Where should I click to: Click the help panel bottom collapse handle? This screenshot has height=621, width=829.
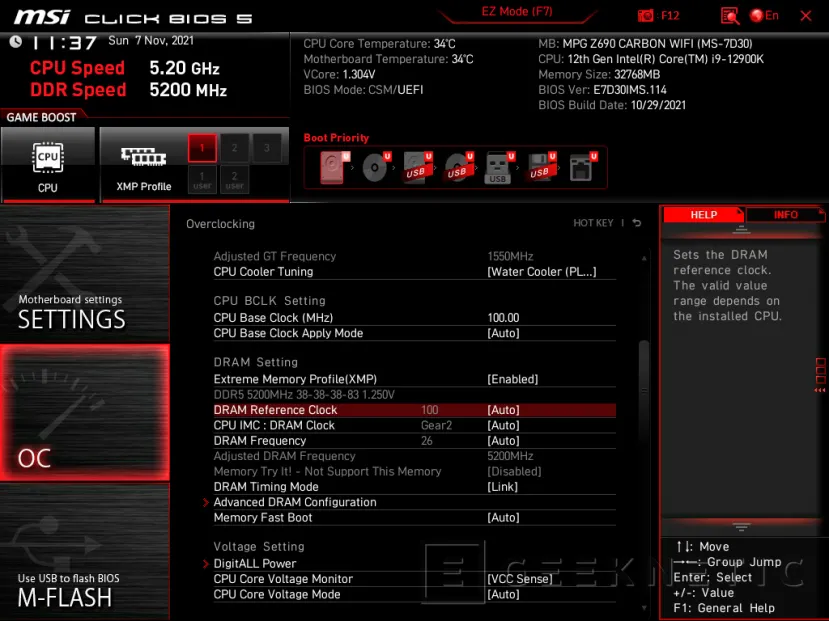click(x=741, y=527)
